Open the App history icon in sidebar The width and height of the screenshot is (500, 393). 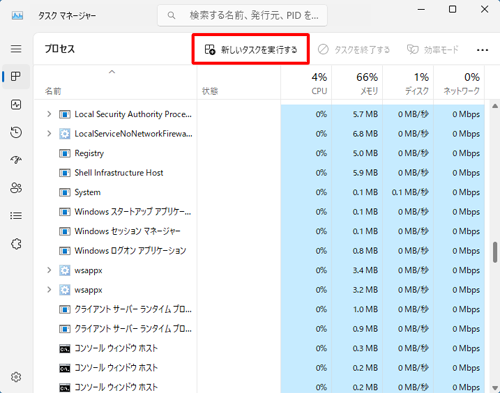[16, 132]
